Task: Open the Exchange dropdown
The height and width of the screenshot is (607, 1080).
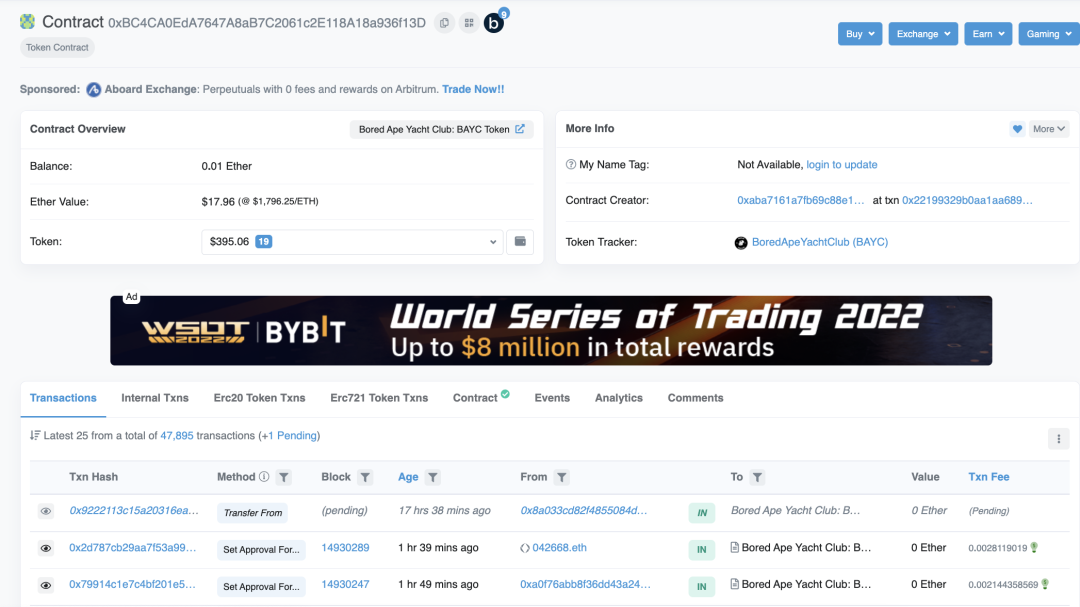Action: 923,34
